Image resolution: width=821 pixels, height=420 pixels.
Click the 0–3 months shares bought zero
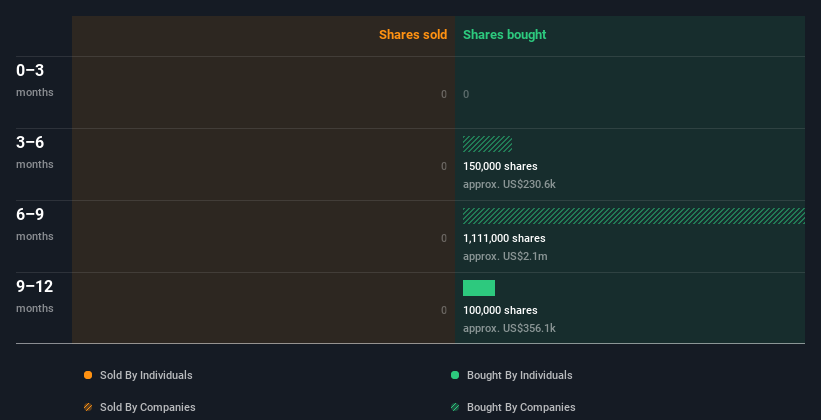tap(466, 94)
